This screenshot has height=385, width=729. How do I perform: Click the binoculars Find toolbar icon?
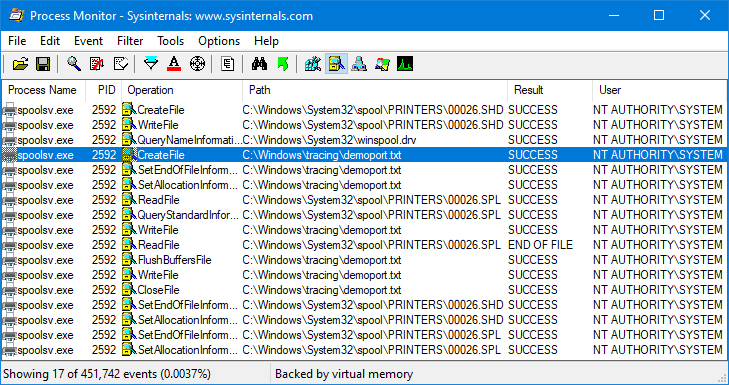click(259, 64)
